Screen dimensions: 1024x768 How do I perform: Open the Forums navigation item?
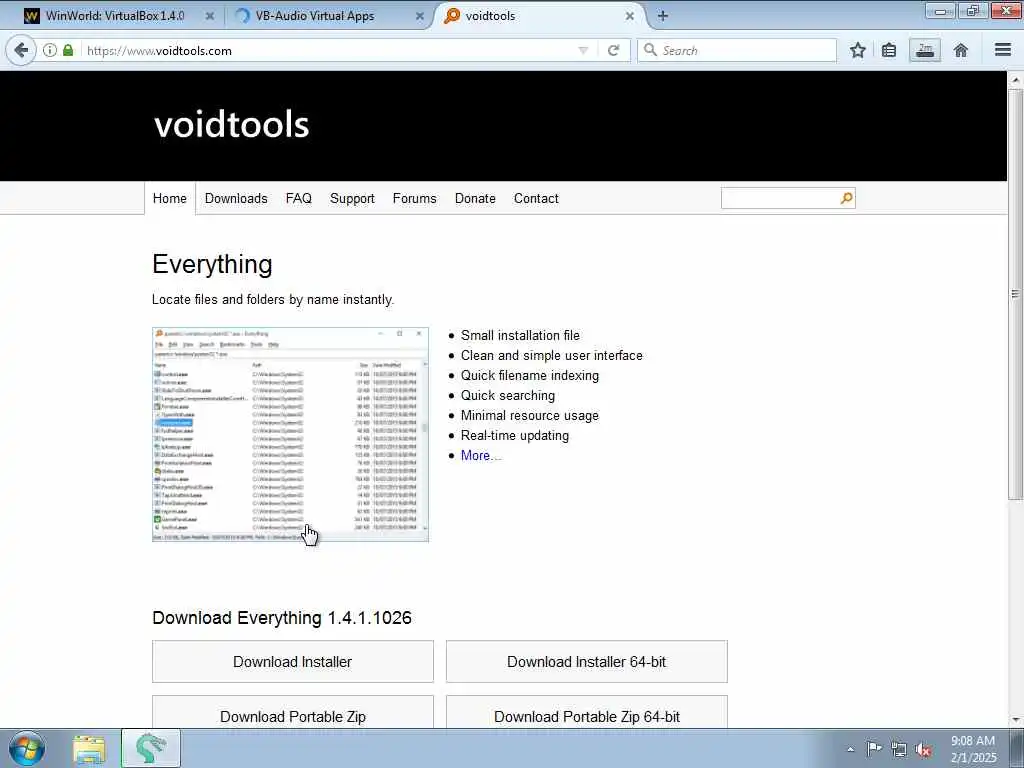pos(414,199)
